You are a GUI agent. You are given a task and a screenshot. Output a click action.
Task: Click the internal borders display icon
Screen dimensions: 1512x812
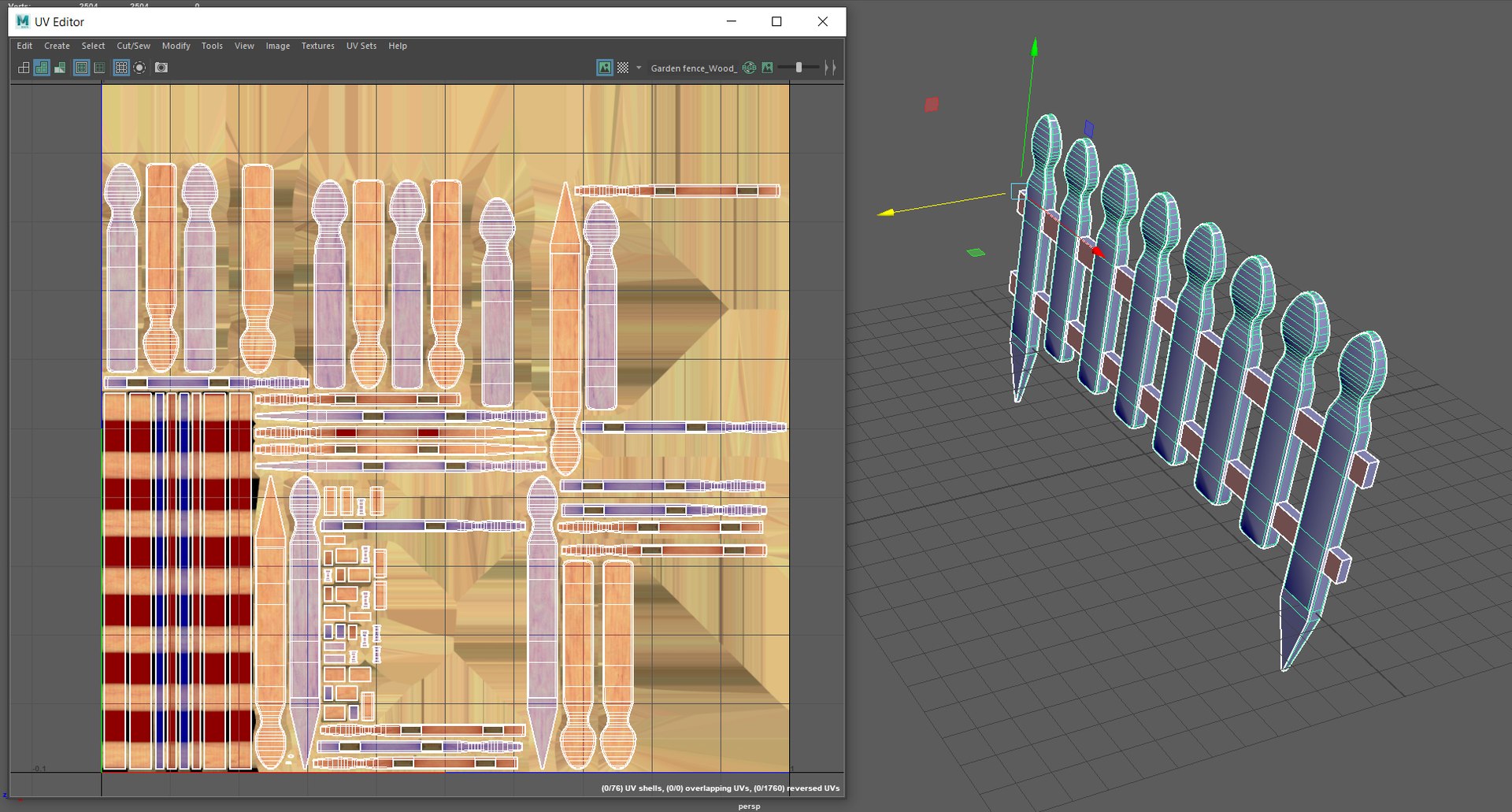click(100, 68)
